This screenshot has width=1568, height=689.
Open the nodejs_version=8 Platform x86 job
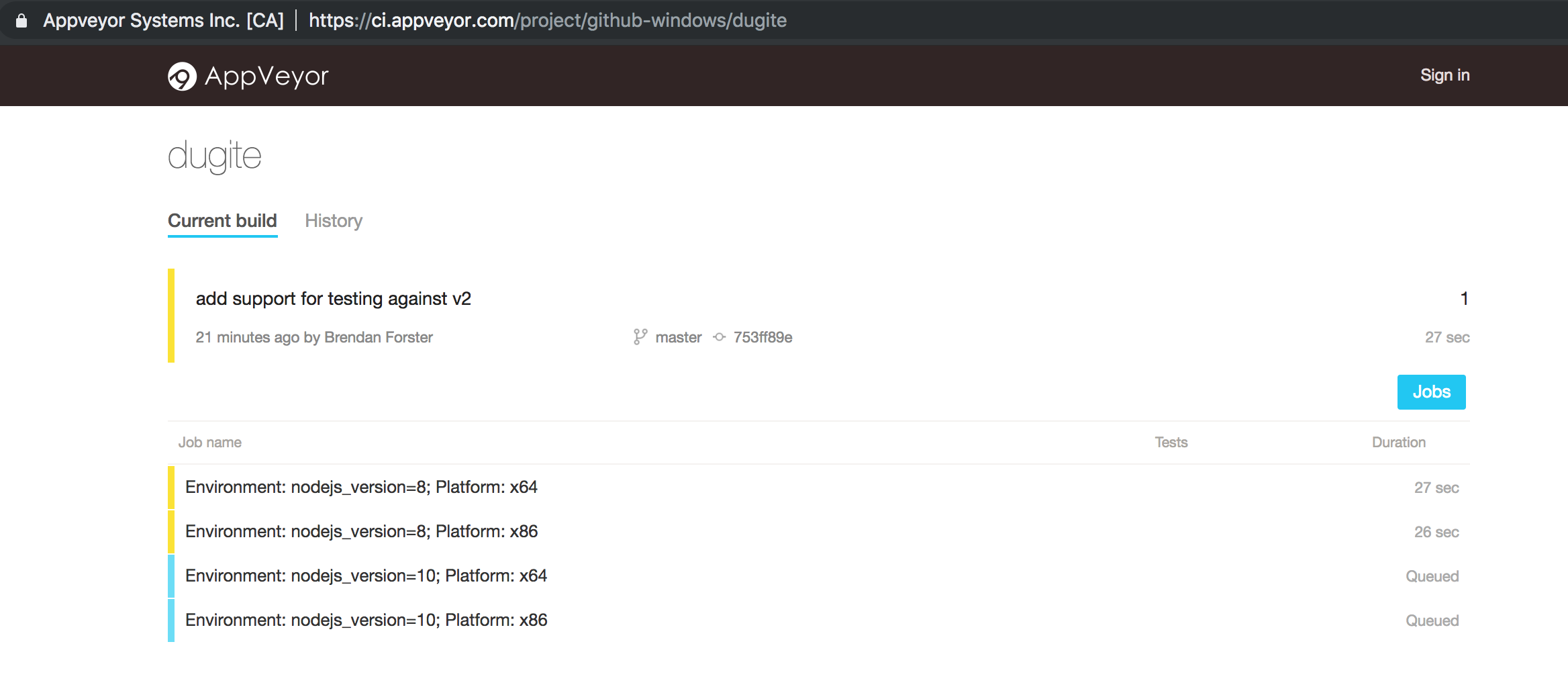pos(361,531)
